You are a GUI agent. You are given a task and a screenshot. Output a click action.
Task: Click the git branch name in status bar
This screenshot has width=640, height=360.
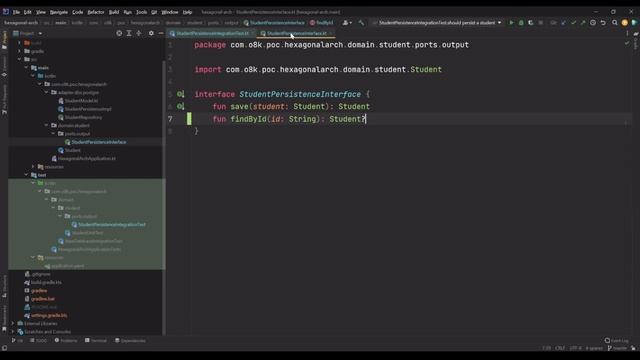point(617,348)
